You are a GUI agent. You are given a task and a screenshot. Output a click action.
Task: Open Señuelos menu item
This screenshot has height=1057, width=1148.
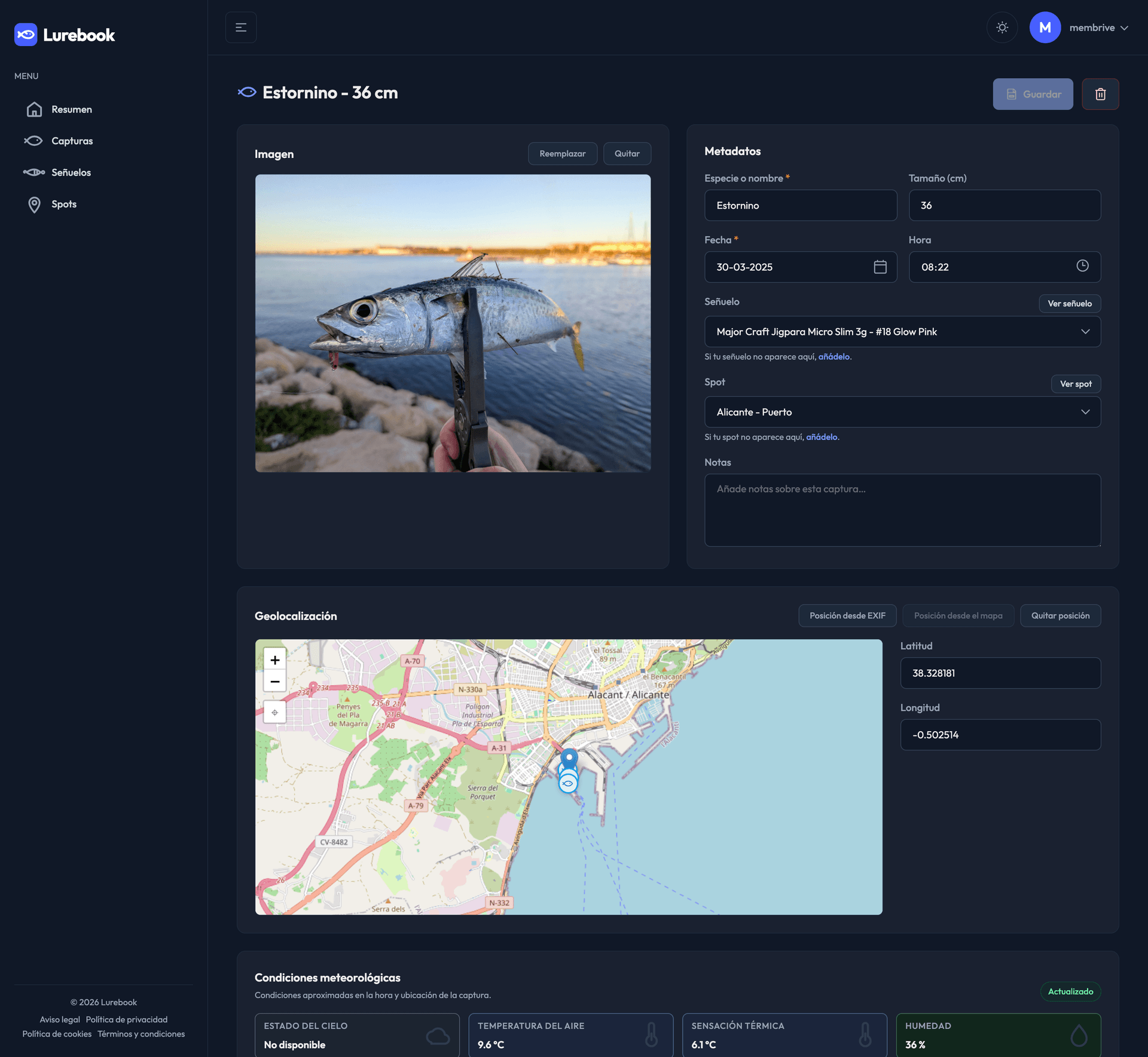(x=71, y=173)
